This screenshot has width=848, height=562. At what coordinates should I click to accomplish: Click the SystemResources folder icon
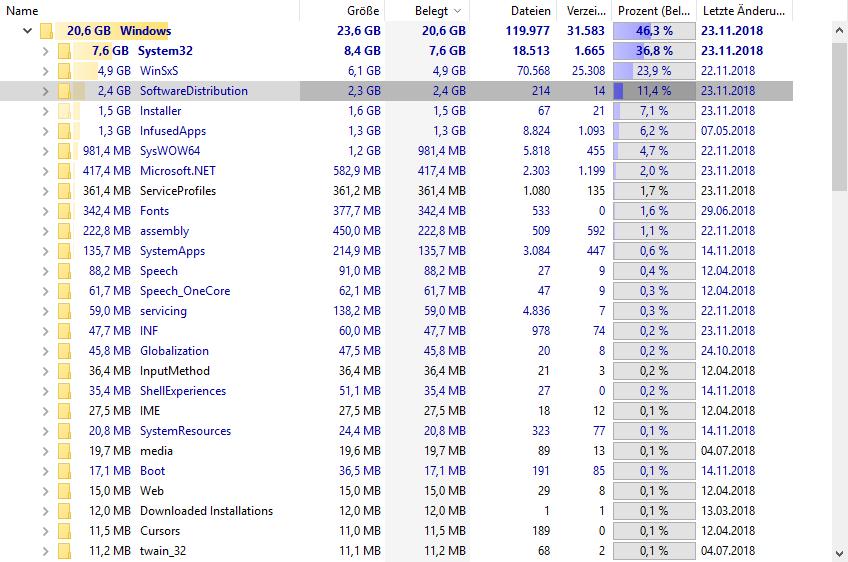[64, 432]
